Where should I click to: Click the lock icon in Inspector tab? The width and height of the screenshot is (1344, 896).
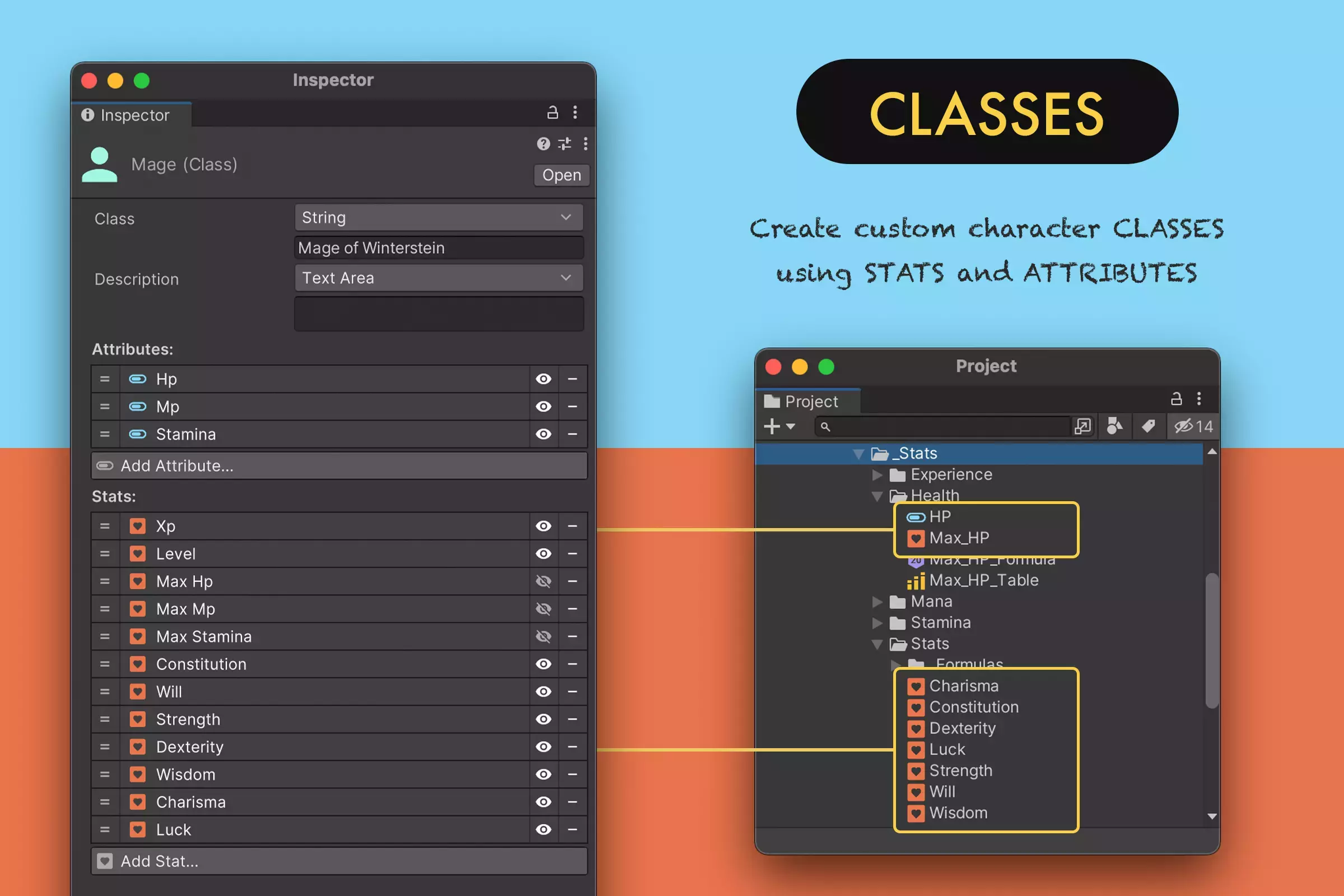(552, 113)
